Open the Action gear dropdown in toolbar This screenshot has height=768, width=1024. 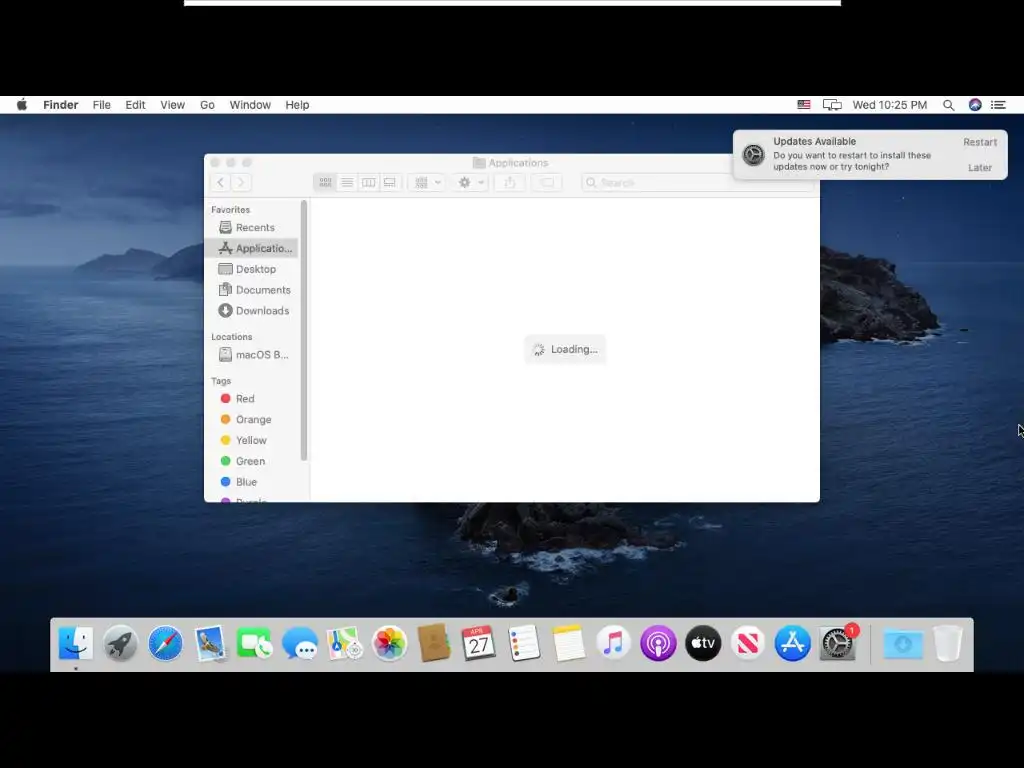tap(470, 182)
